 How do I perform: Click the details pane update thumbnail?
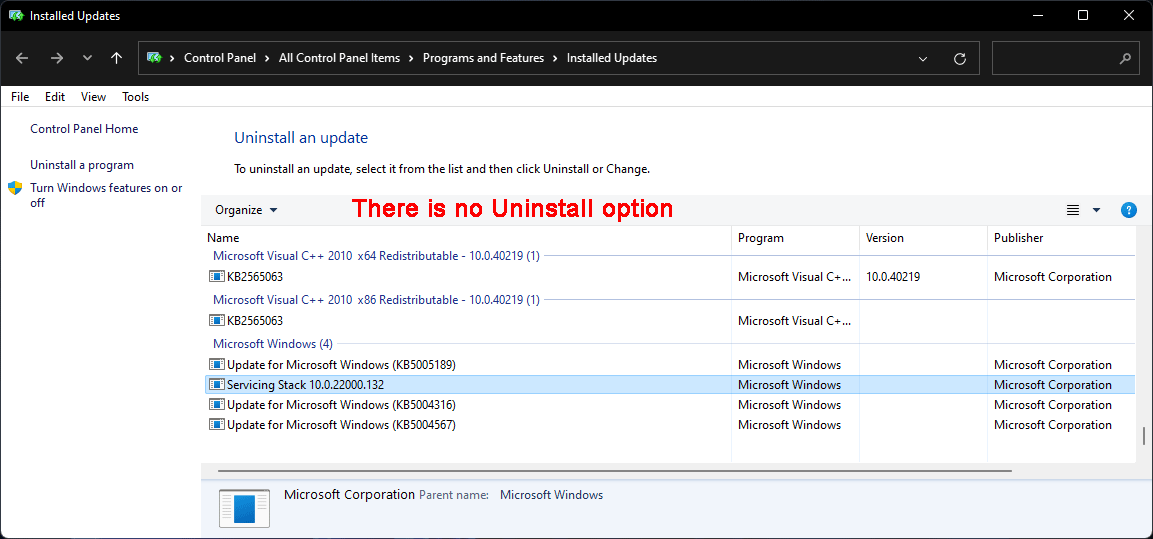(x=244, y=508)
